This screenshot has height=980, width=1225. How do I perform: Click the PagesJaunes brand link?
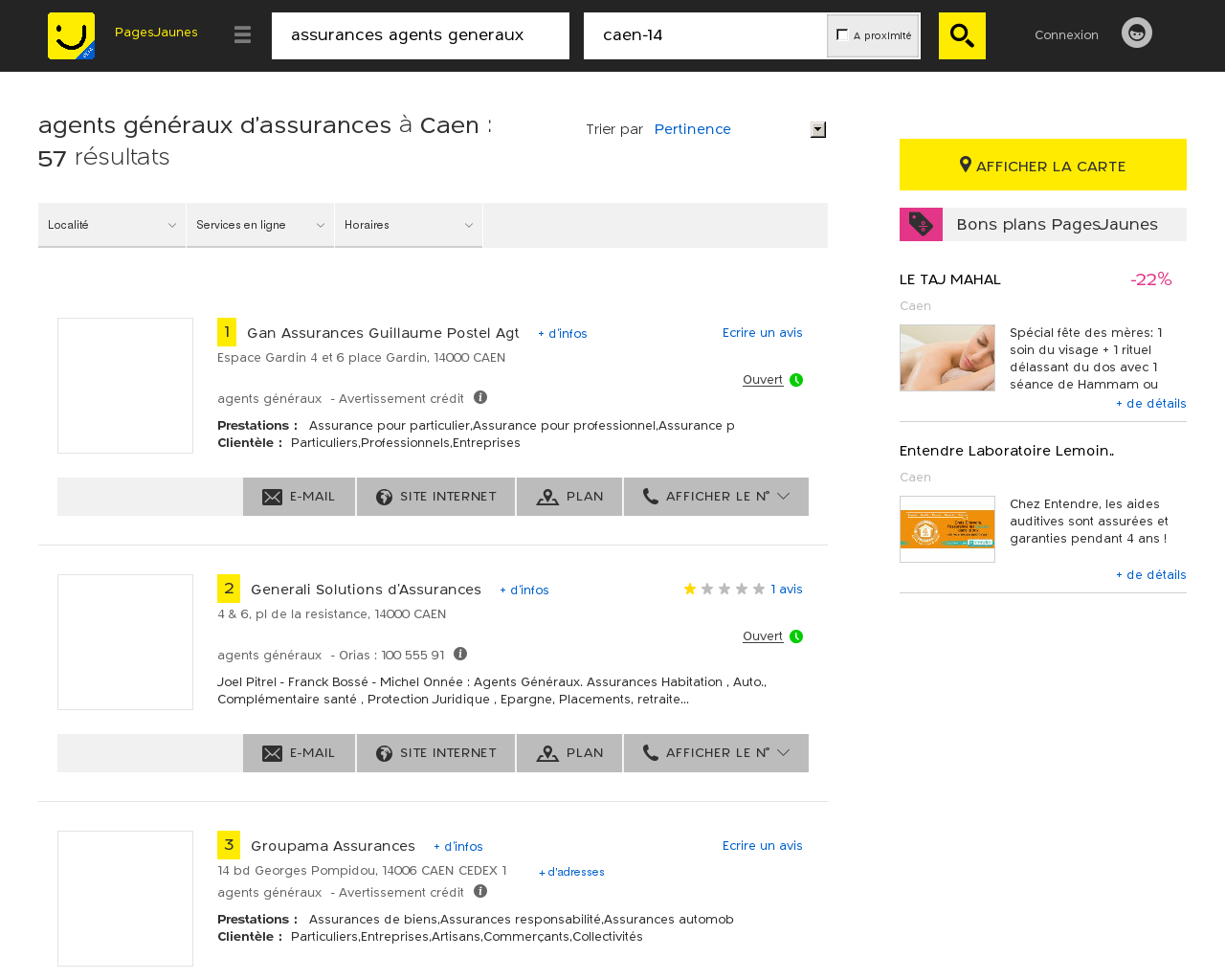tap(156, 32)
